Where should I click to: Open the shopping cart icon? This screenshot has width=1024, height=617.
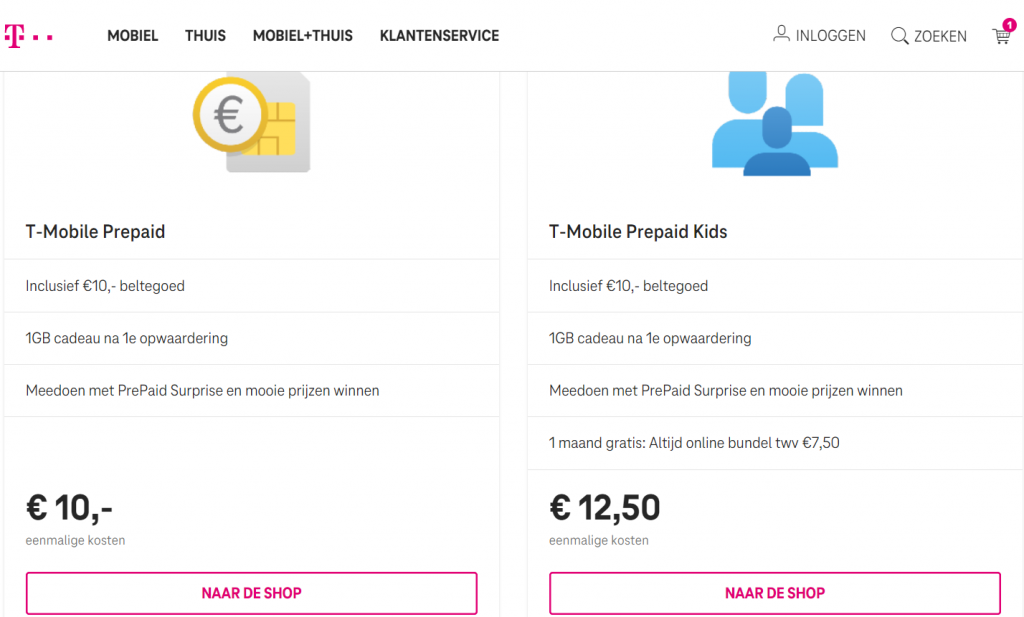coord(1001,37)
